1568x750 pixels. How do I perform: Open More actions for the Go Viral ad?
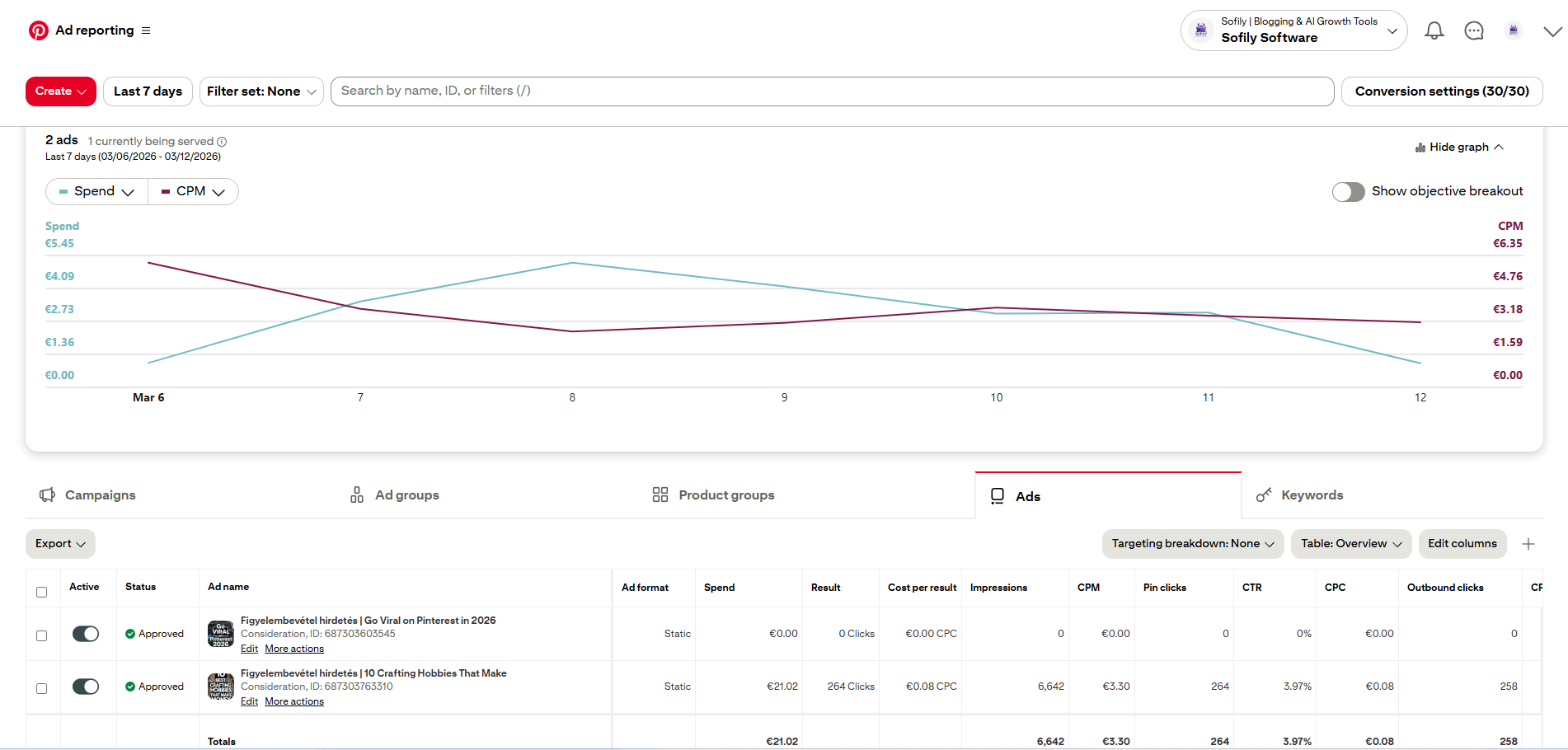(293, 649)
